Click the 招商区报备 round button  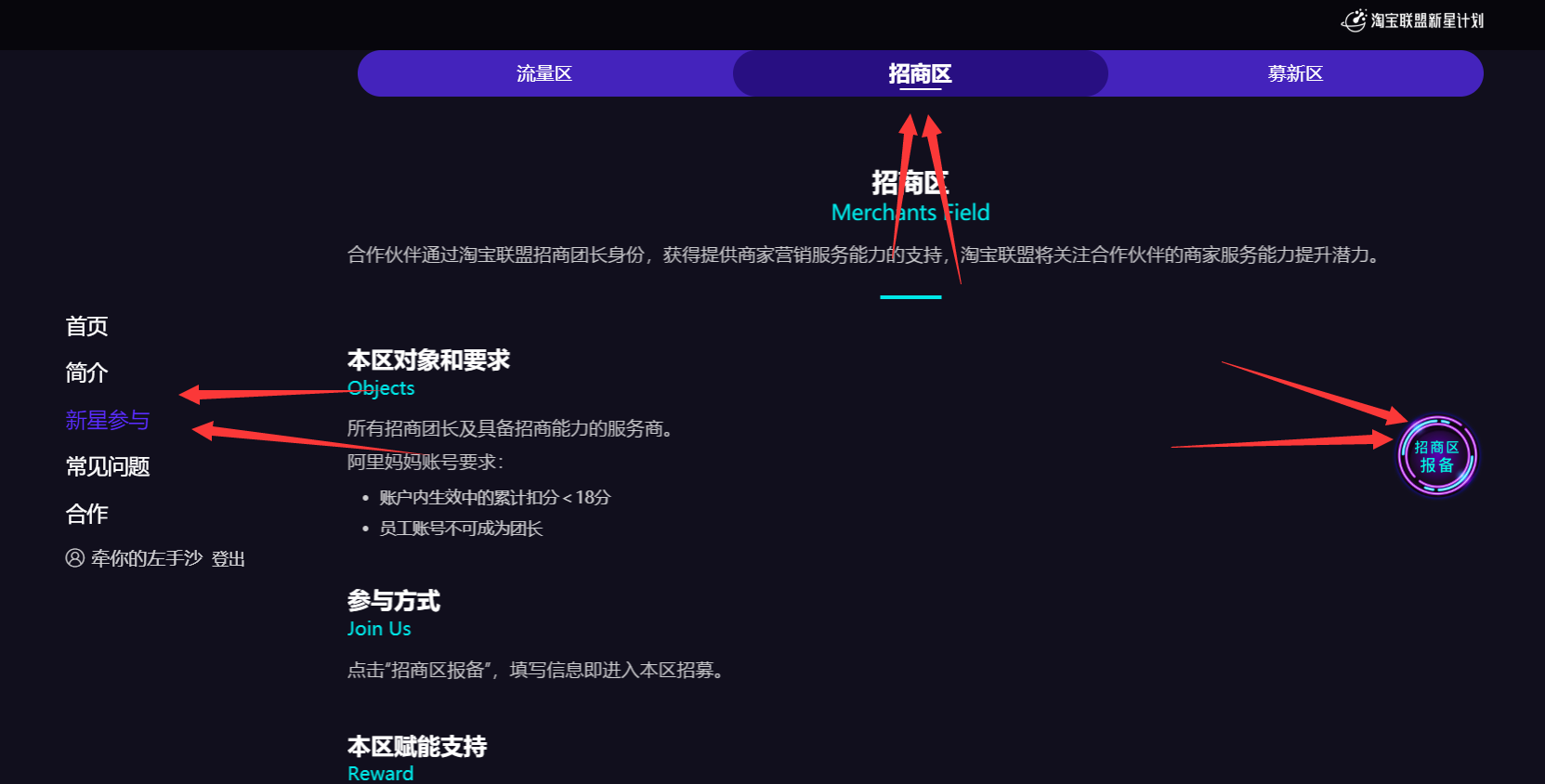point(1437,456)
